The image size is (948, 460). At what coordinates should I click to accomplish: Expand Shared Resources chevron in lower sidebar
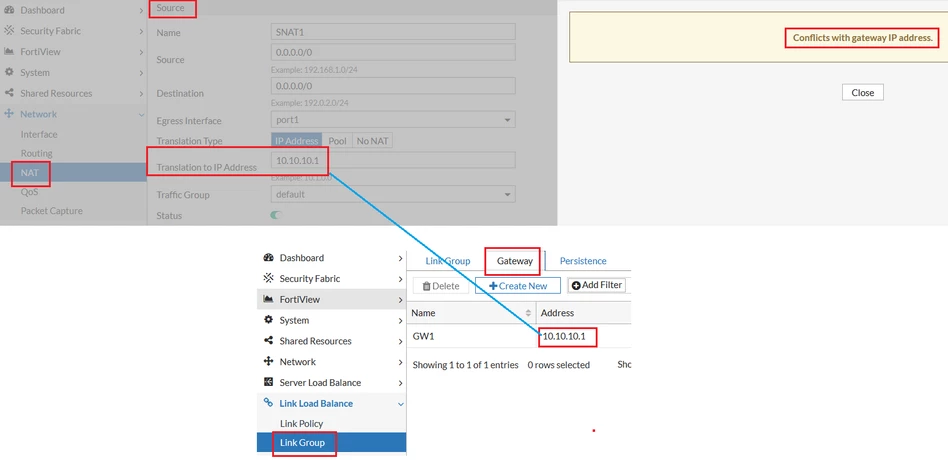[x=400, y=342]
